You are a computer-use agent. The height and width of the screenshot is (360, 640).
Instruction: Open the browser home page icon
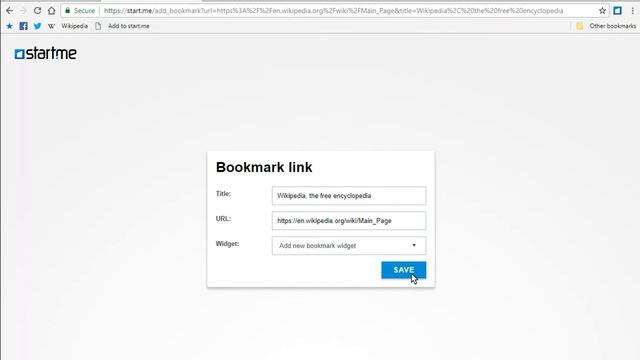pos(51,11)
